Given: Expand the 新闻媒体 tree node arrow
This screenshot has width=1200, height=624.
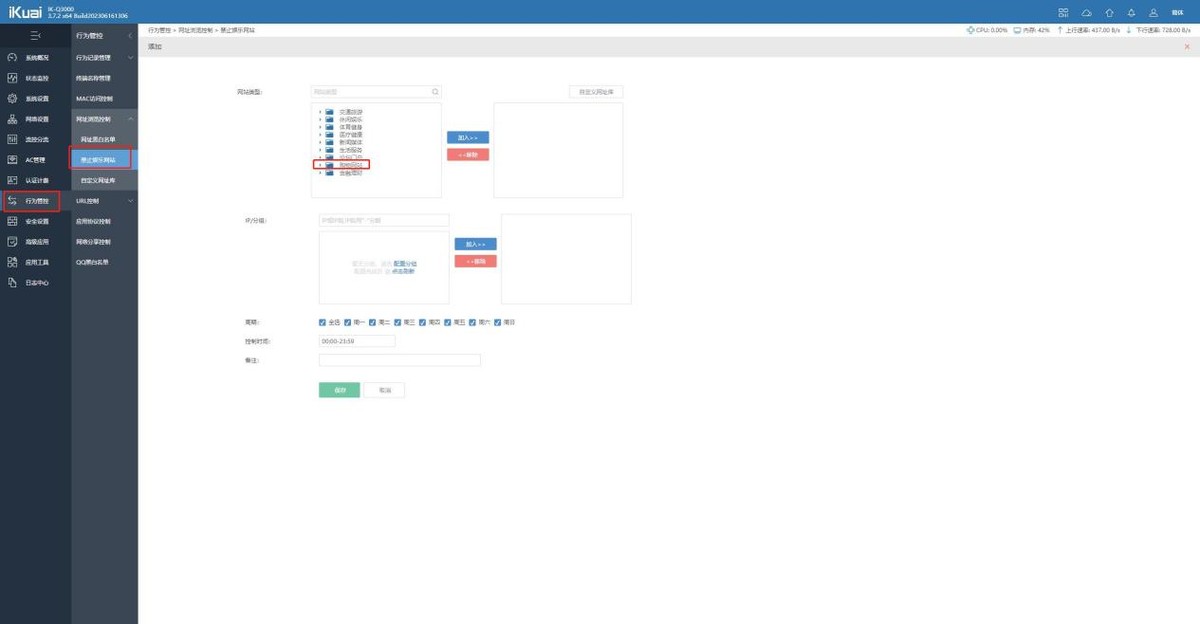Looking at the screenshot, I should click(x=320, y=142).
